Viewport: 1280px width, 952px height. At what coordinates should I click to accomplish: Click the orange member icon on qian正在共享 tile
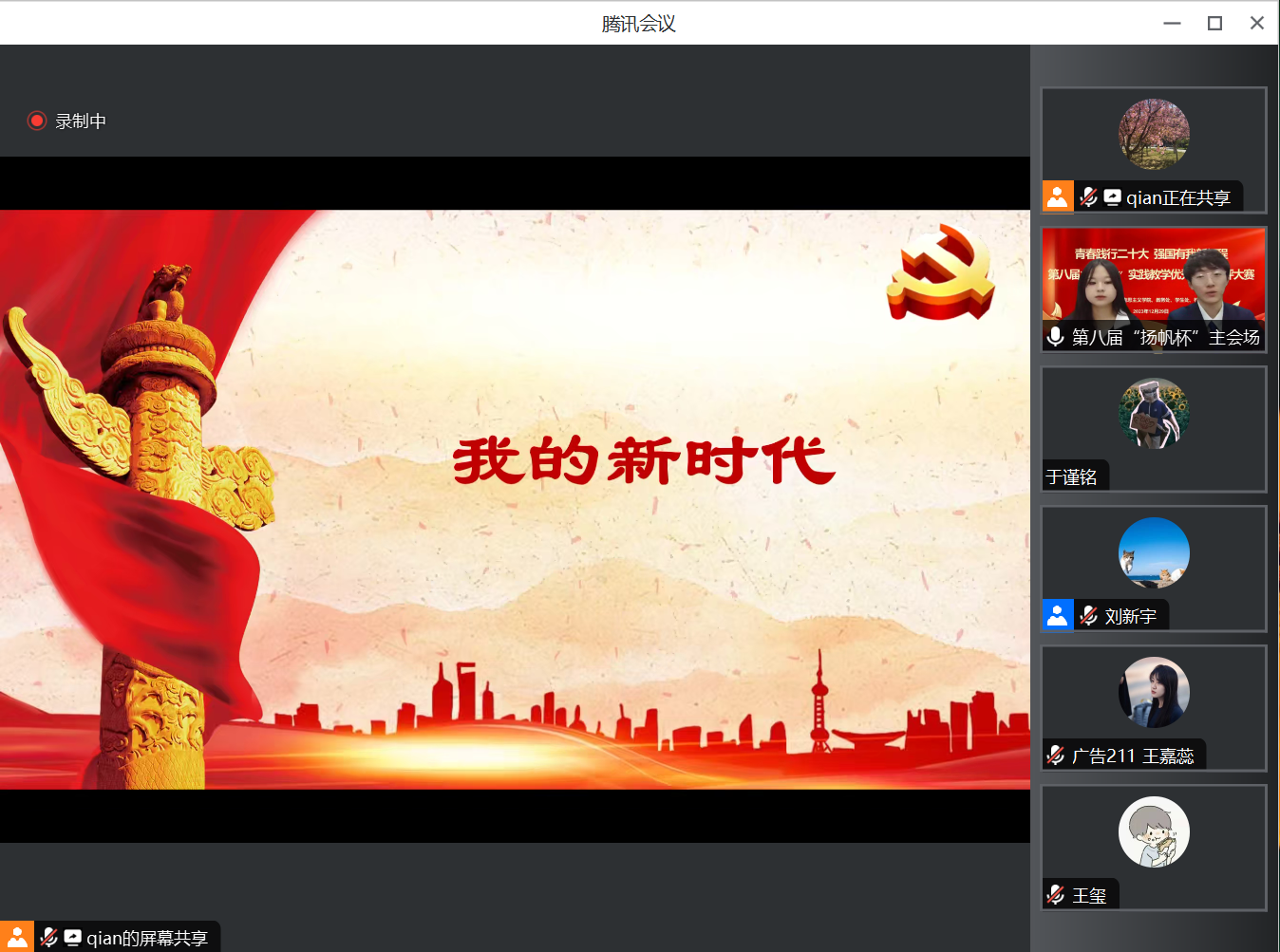coord(1058,196)
